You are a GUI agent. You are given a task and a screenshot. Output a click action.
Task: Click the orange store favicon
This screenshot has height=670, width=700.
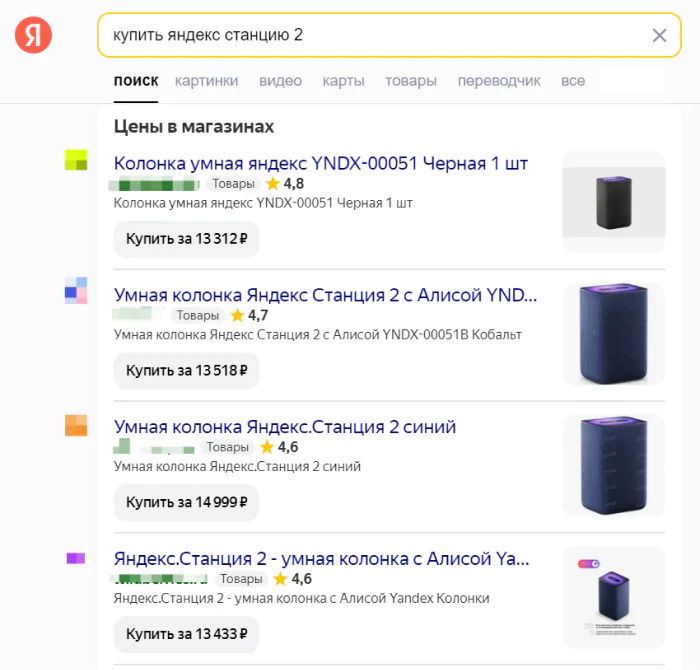click(76, 425)
